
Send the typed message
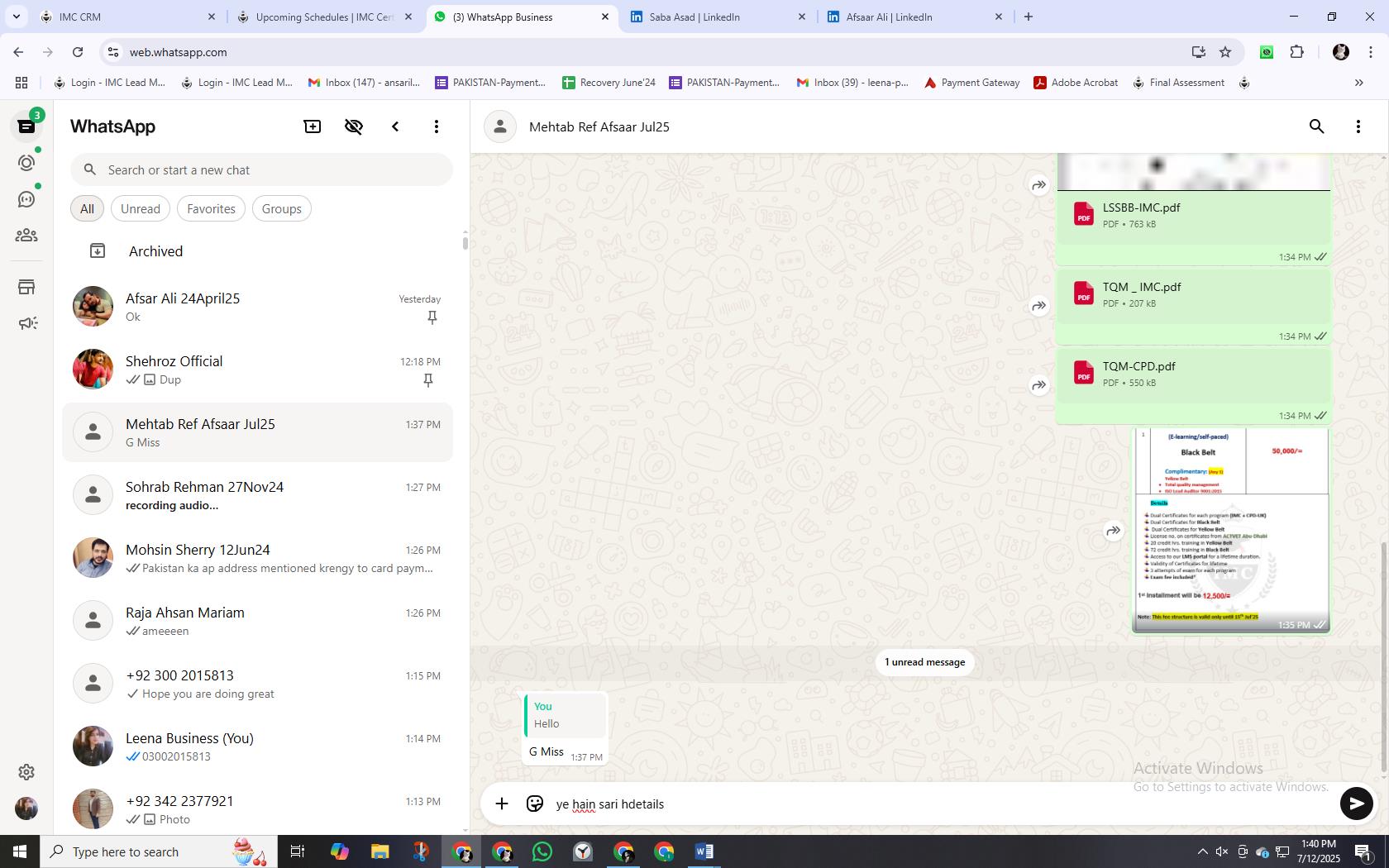[1356, 804]
